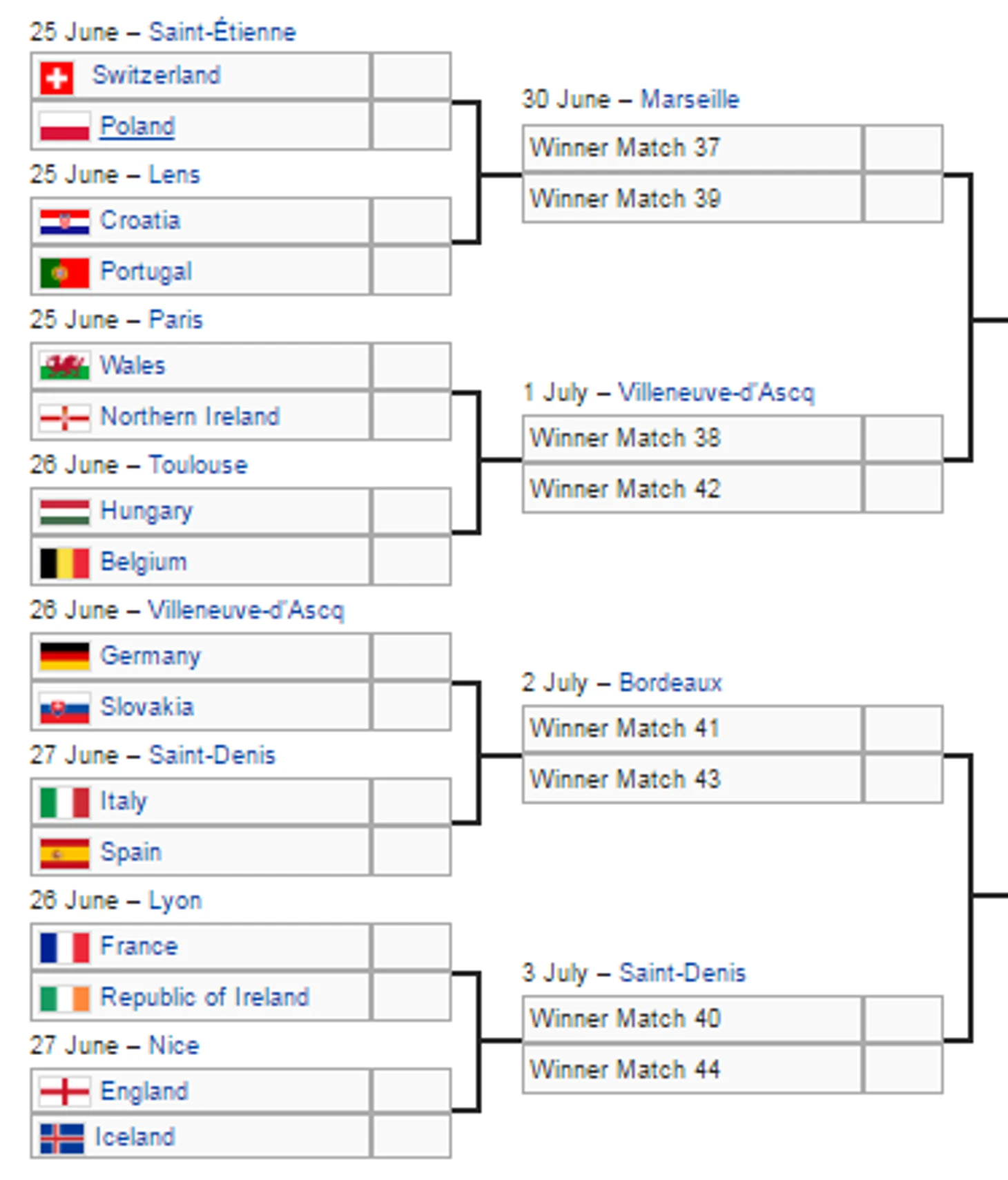This screenshot has height=1180, width=1008.
Task: Click the Wales dragon flag icon
Action: 64,367
